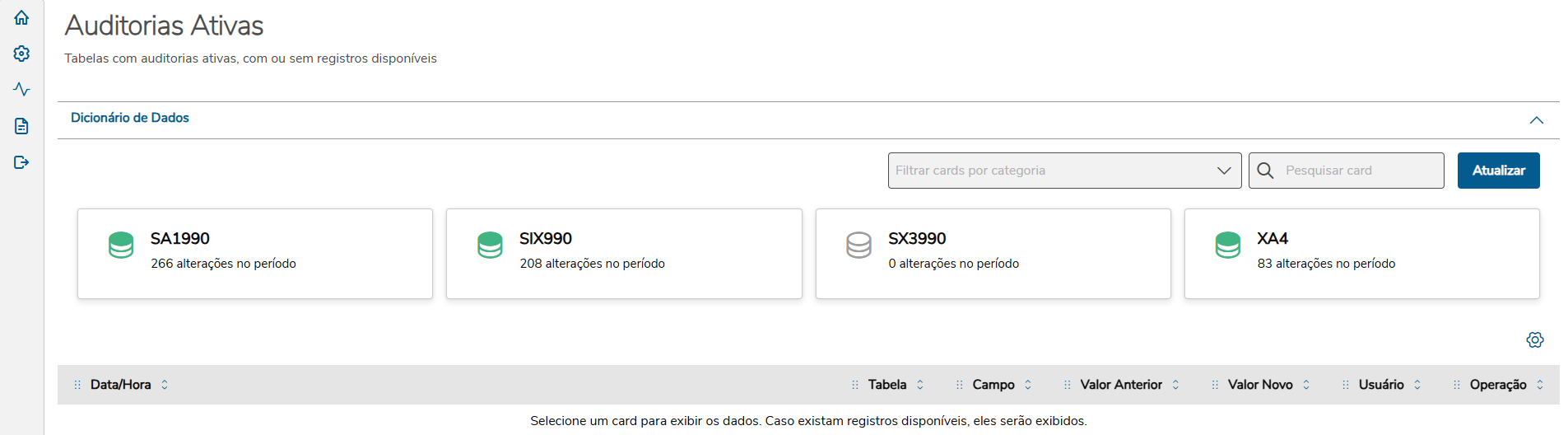Click the SA1990 green database icon
1568x435 pixels.
[121, 246]
